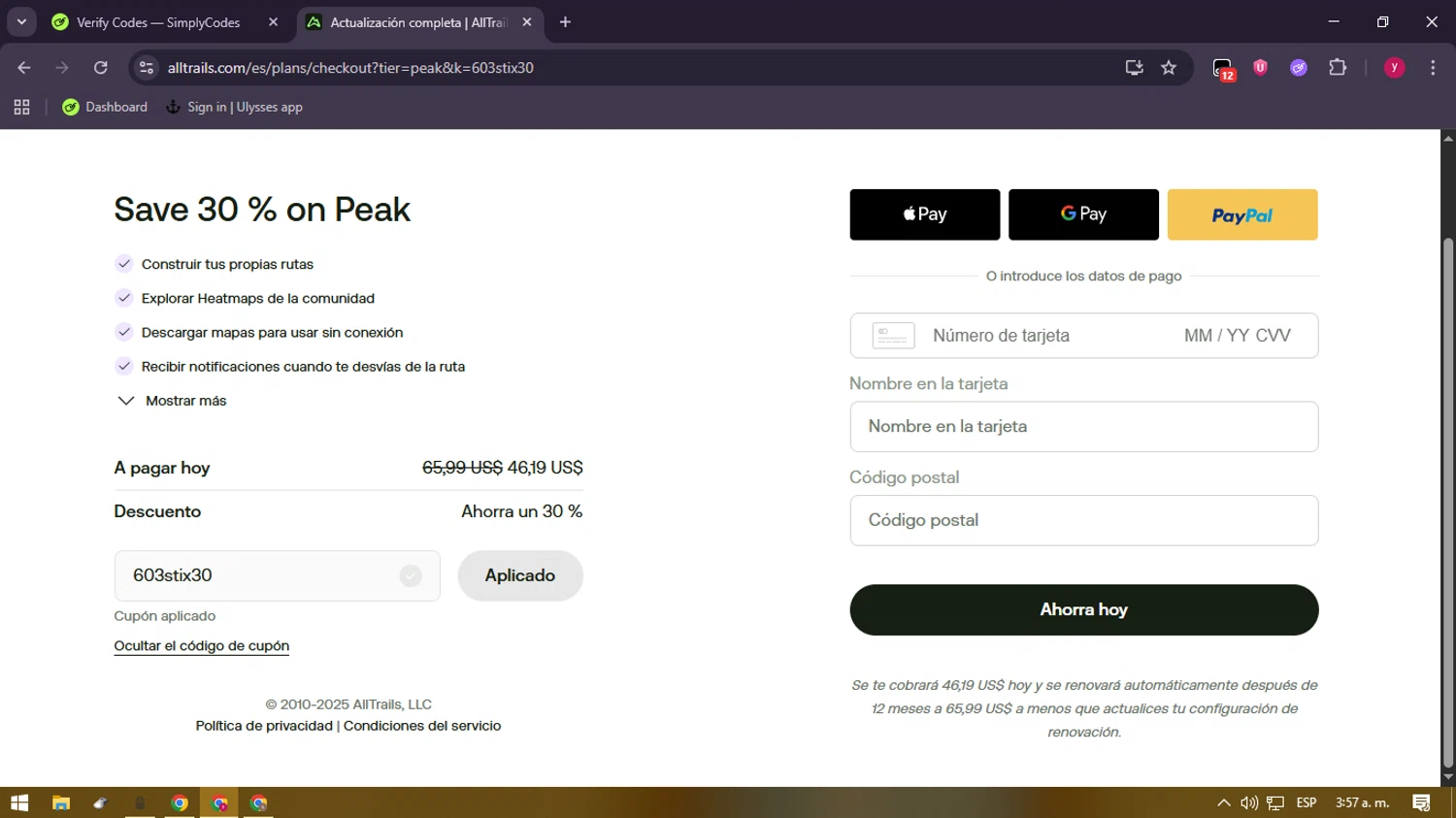The width and height of the screenshot is (1456, 818).
Task: Open the Extensions puzzle menu
Action: 1338,68
